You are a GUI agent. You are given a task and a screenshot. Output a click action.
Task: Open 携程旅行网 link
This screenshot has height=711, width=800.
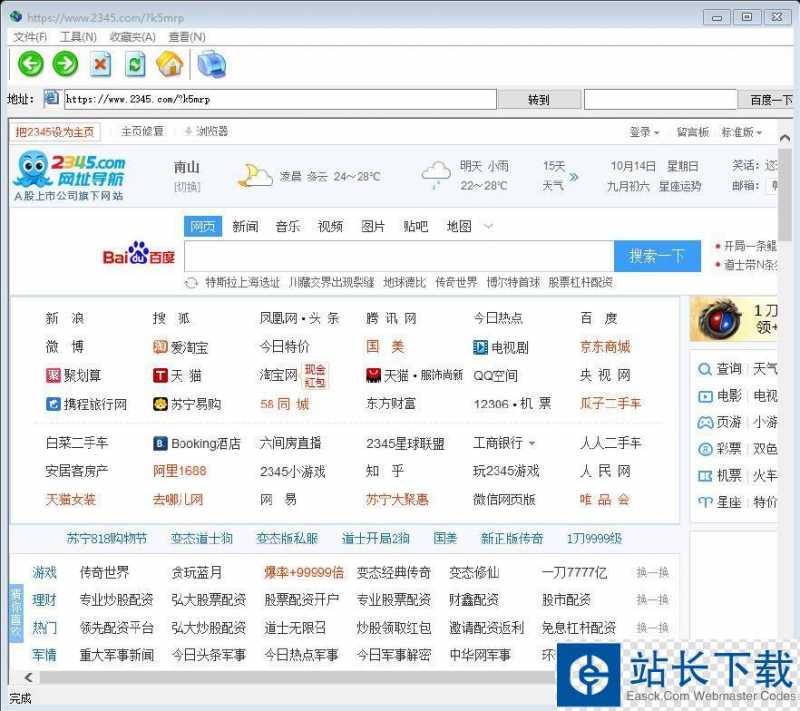coord(86,404)
